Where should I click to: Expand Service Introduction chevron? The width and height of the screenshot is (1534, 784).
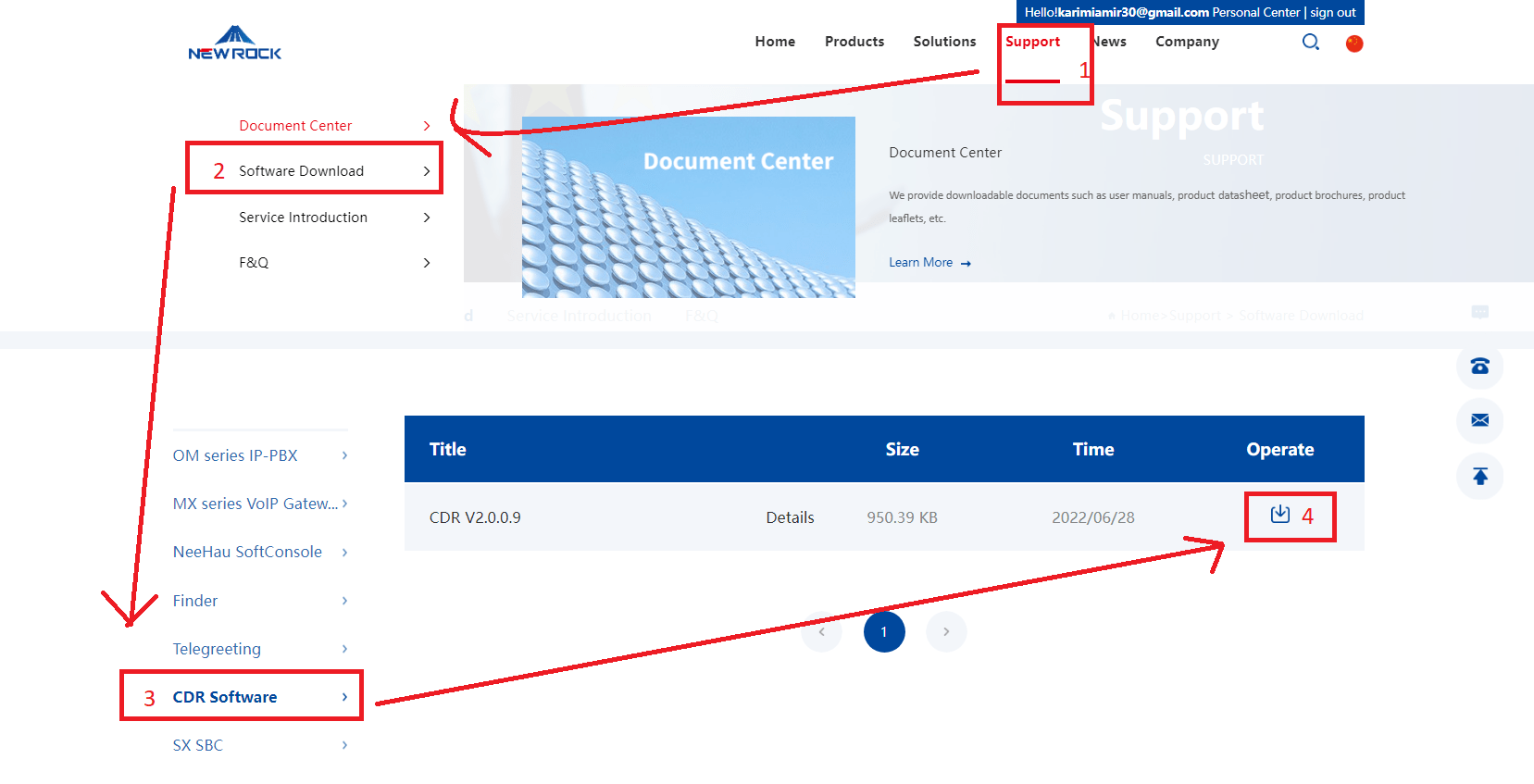[x=427, y=218]
